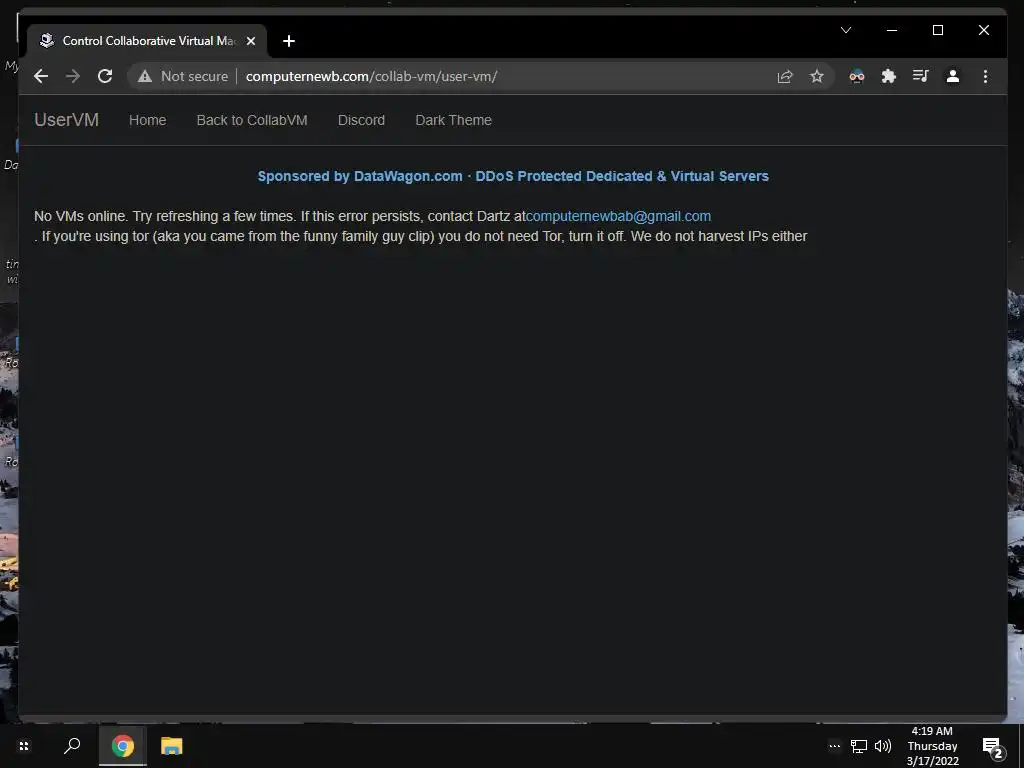Open the taskbar search magnifier

(72, 746)
